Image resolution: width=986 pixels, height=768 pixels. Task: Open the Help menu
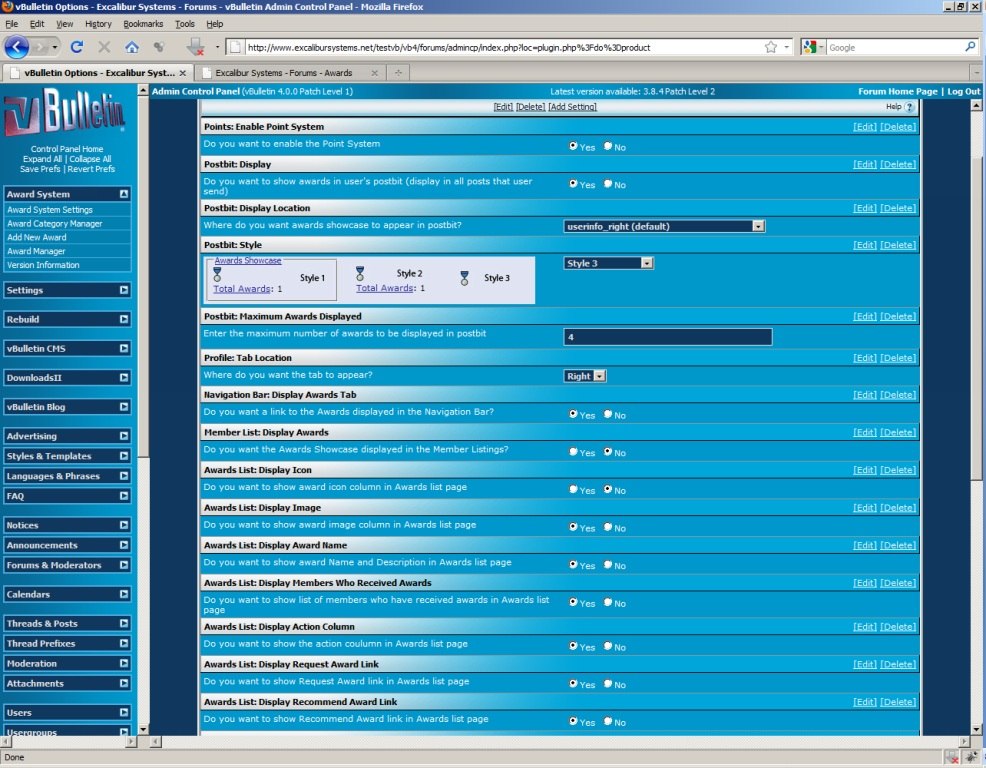(x=214, y=24)
